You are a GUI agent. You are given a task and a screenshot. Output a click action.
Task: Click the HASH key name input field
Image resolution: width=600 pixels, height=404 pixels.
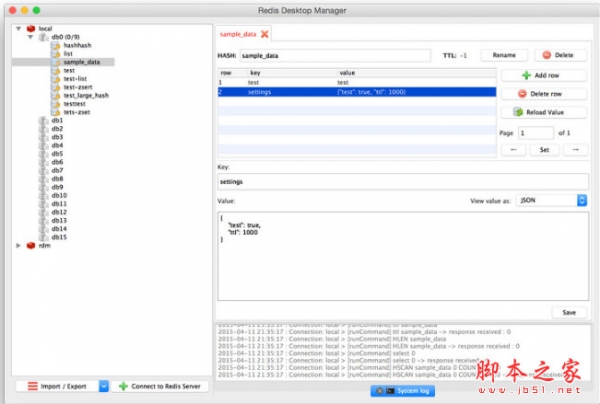(x=335, y=55)
